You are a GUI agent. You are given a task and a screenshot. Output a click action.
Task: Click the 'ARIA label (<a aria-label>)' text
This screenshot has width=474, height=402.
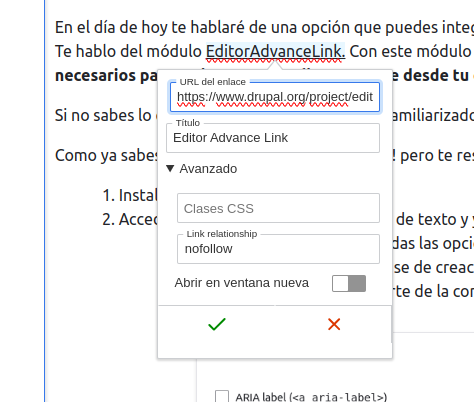[x=311, y=397]
